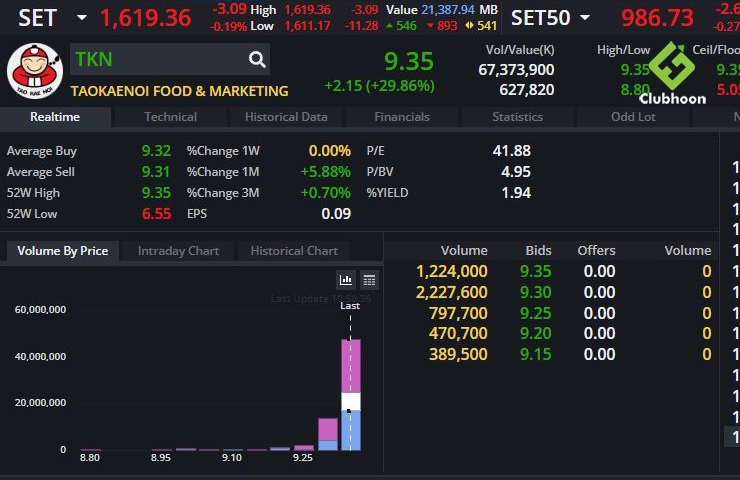Open the Historical Data tab
Image resolution: width=740 pixels, height=480 pixels.
(286, 117)
